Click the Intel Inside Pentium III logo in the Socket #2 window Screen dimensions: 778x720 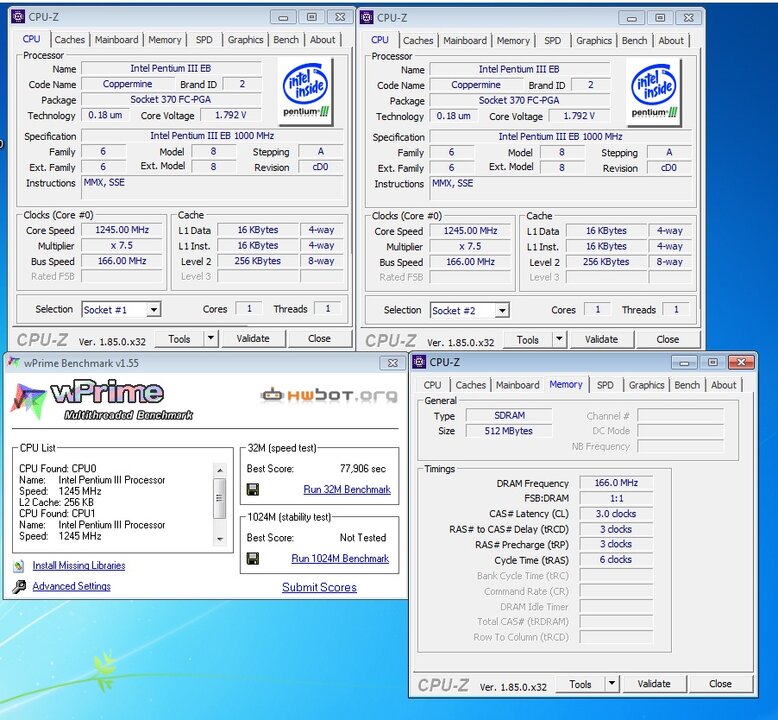[x=654, y=92]
